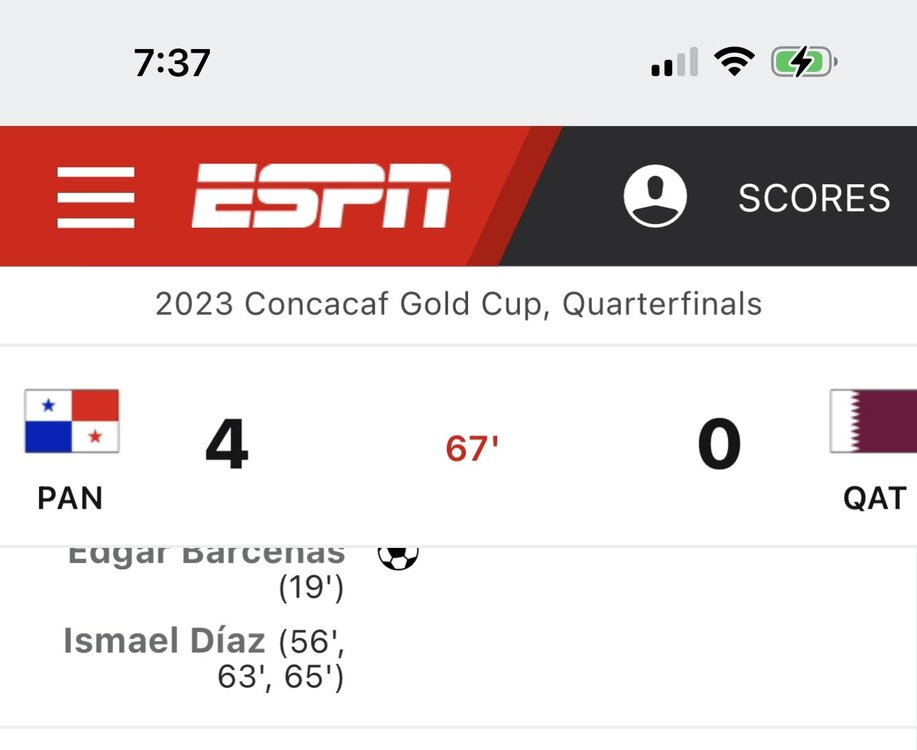Viewport: 917px width, 750px height.
Task: Tap the 7:37 clock in status bar
Action: click(172, 63)
